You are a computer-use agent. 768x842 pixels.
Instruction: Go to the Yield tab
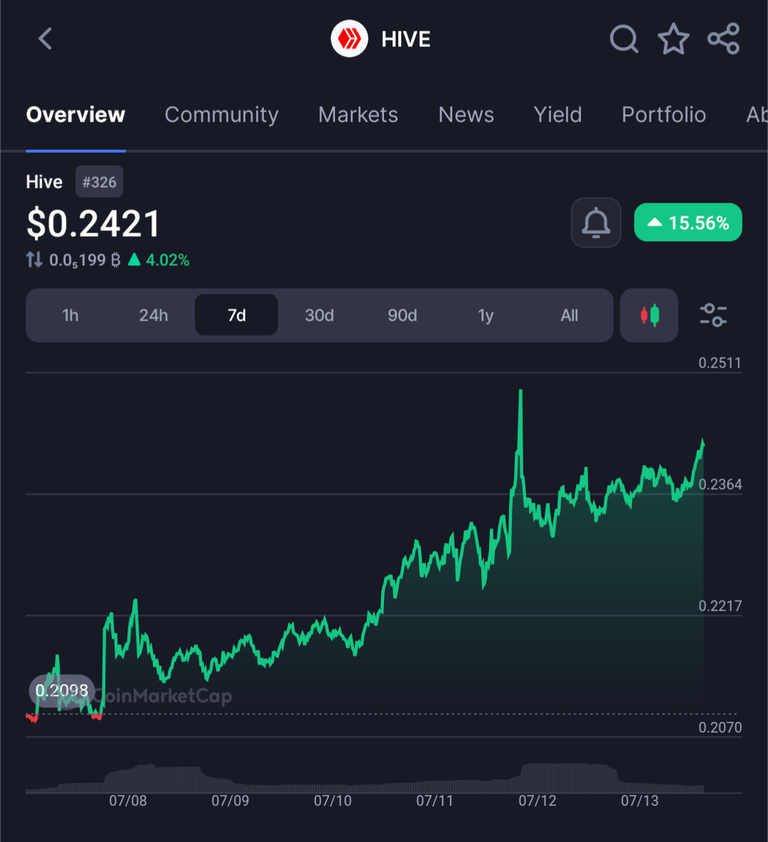pyautogui.click(x=557, y=114)
